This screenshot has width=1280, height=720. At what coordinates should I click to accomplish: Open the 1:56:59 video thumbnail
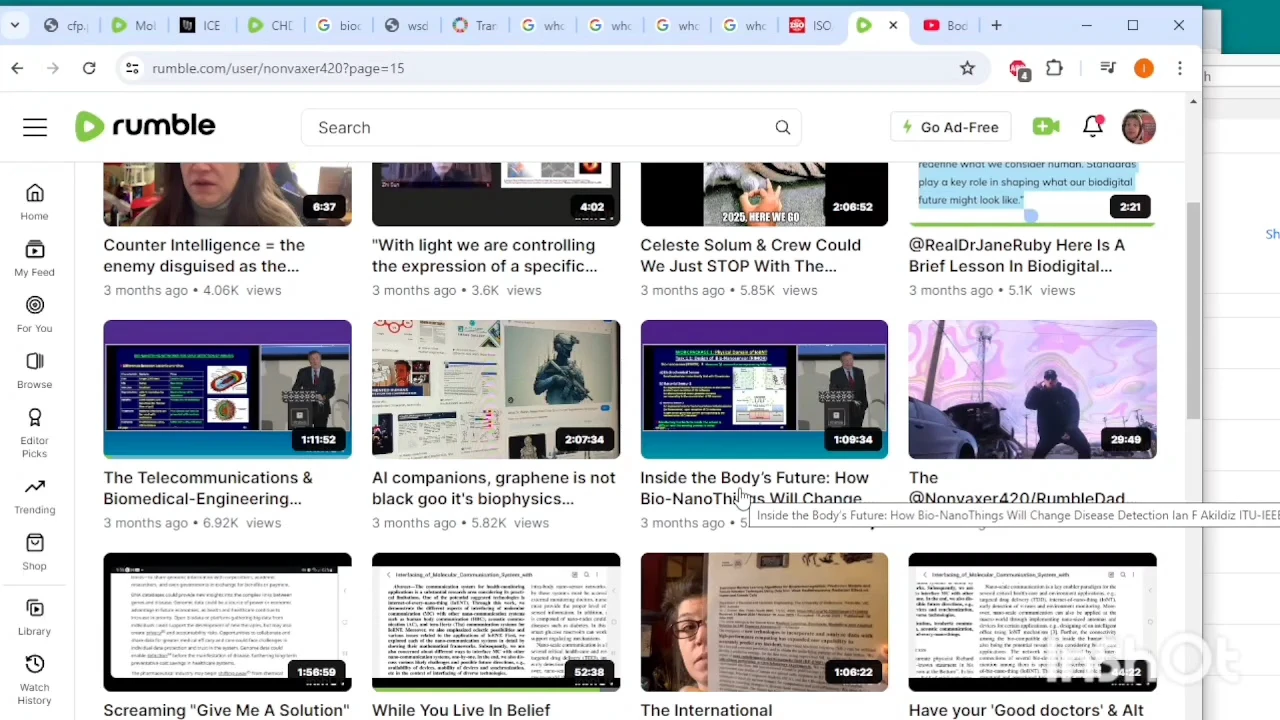(x=227, y=621)
